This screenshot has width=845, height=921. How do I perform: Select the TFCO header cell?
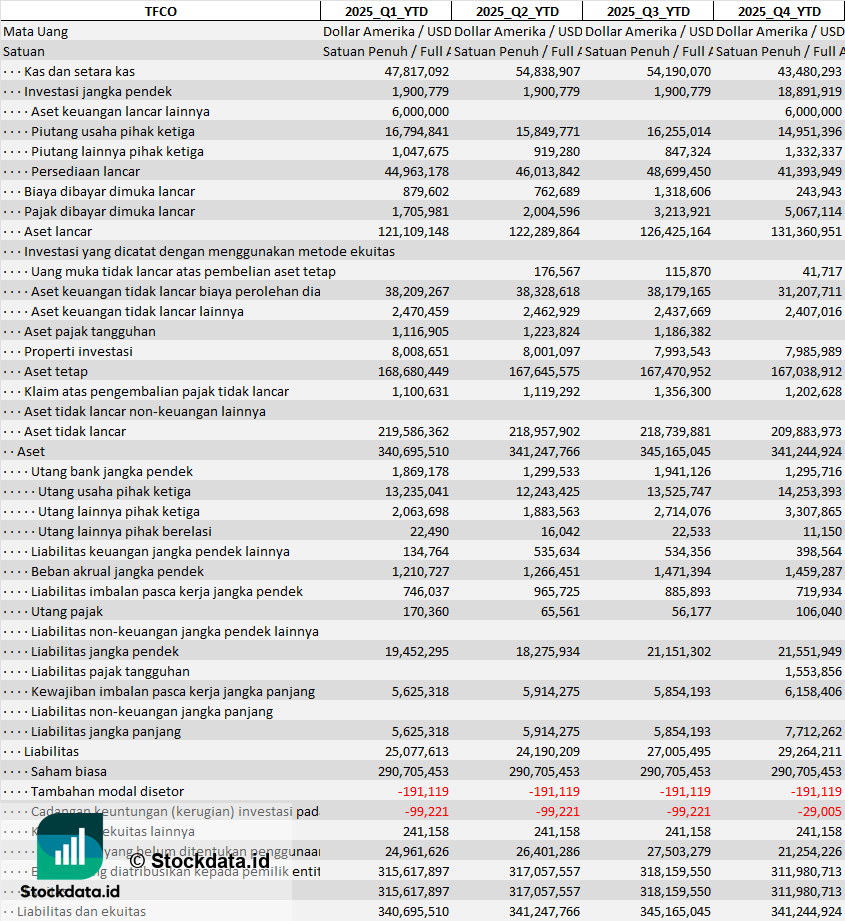tap(160, 11)
